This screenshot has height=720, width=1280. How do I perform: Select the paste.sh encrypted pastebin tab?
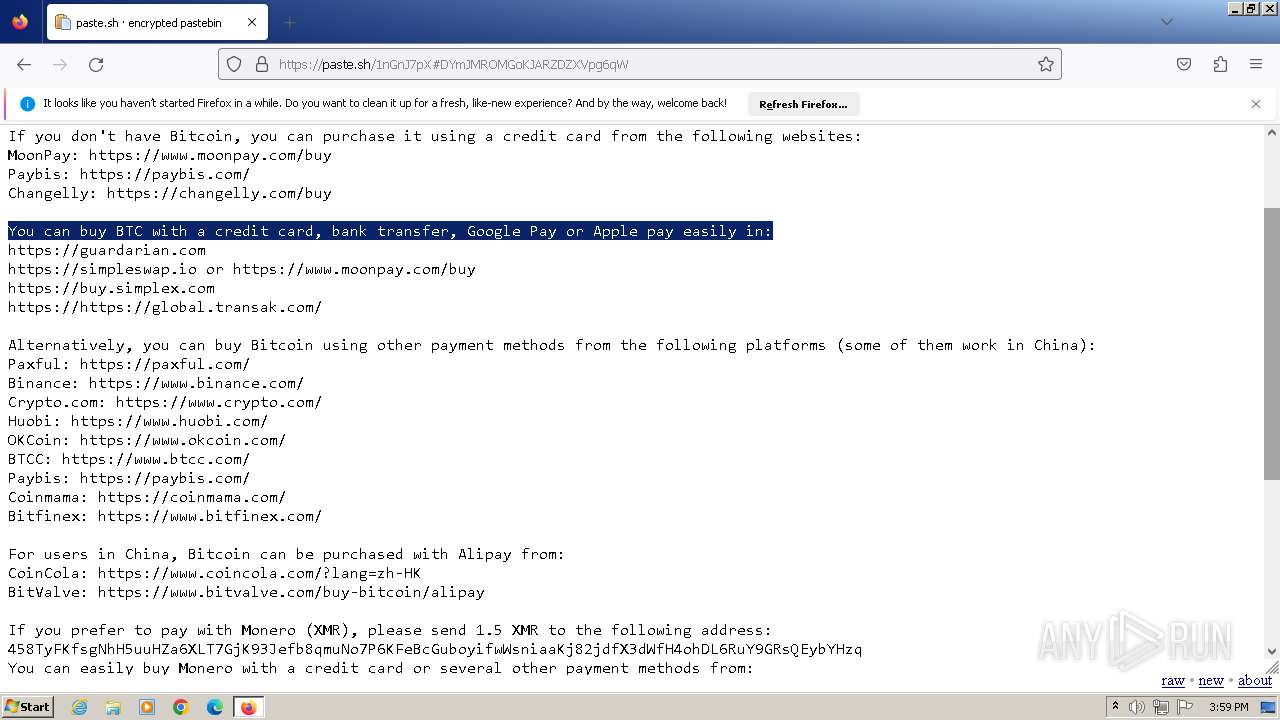point(156,22)
